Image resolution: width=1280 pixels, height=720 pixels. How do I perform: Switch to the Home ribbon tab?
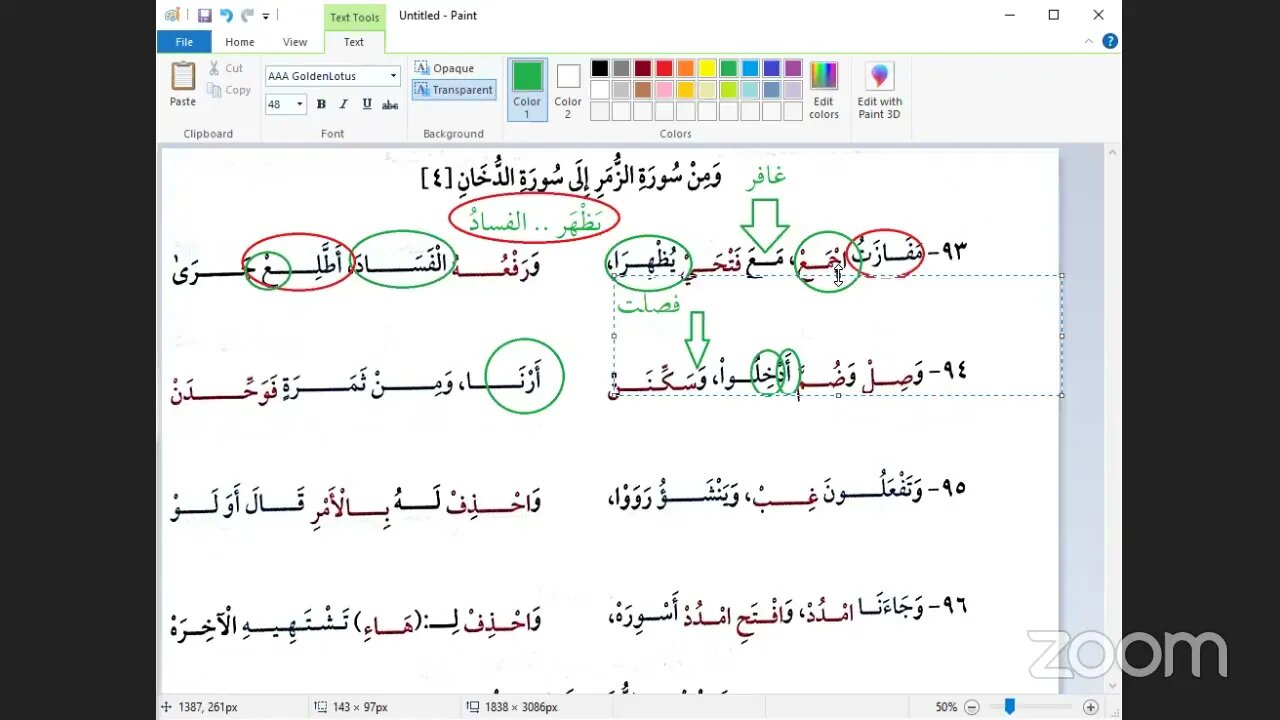(x=240, y=42)
